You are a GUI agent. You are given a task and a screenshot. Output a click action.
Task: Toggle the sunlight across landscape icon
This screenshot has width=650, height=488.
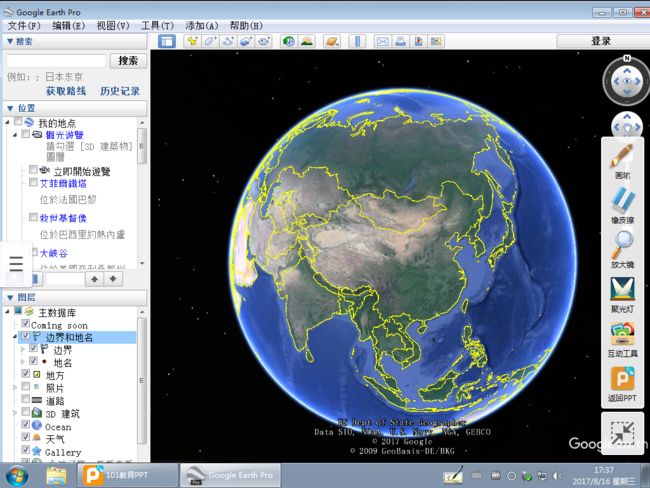click(x=307, y=41)
